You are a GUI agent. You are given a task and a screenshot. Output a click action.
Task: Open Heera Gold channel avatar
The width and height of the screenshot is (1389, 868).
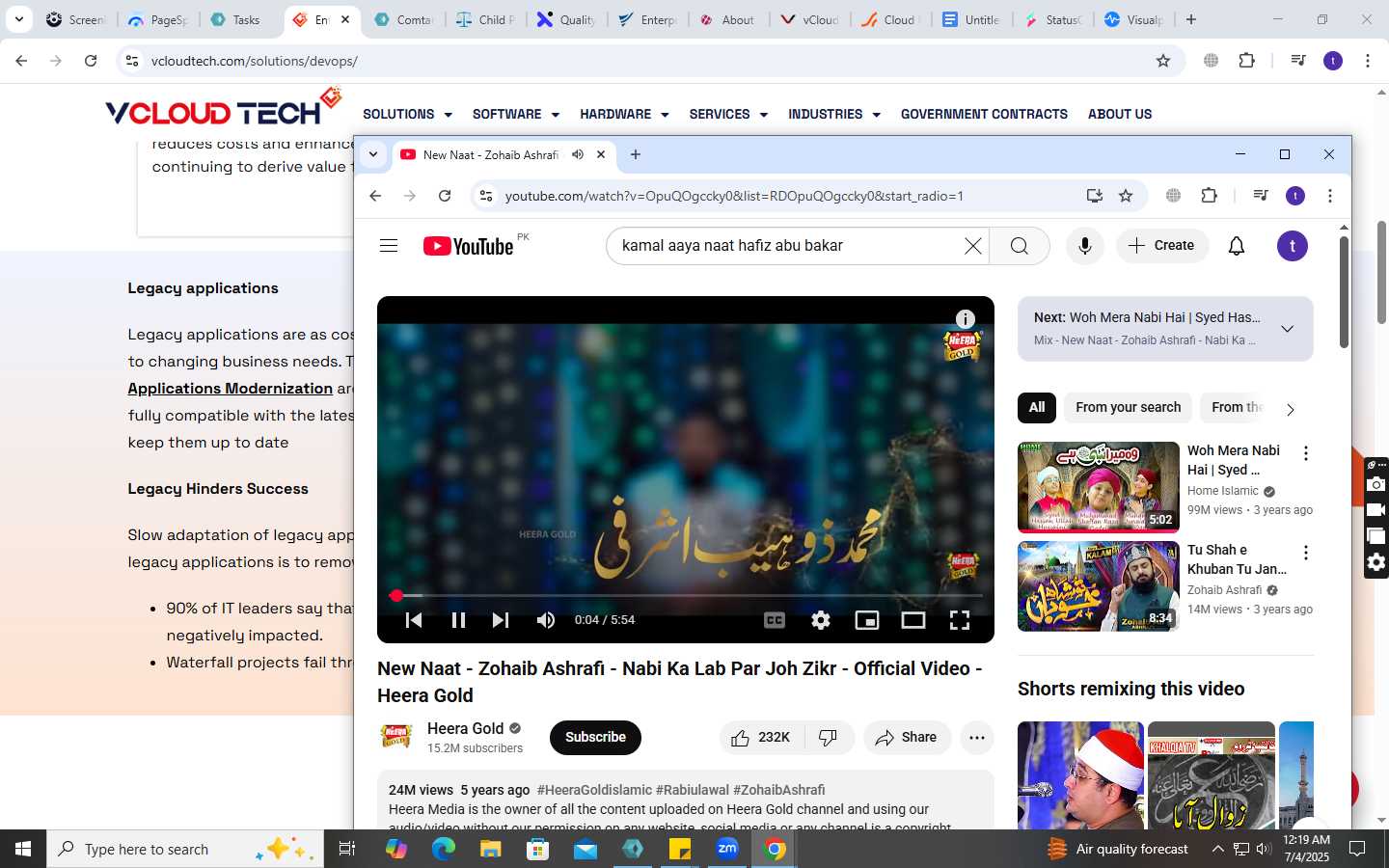coord(396,737)
